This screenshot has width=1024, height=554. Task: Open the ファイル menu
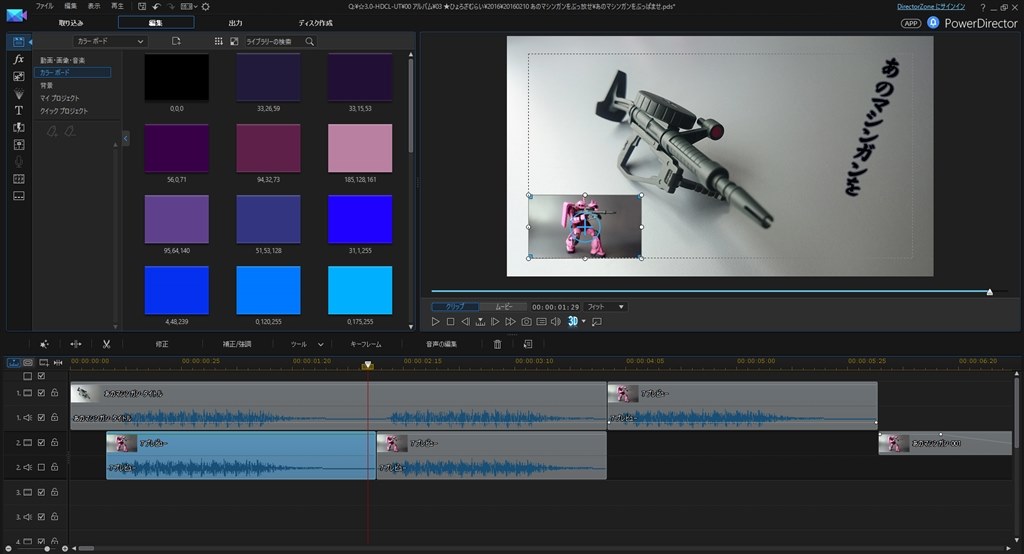pyautogui.click(x=45, y=6)
